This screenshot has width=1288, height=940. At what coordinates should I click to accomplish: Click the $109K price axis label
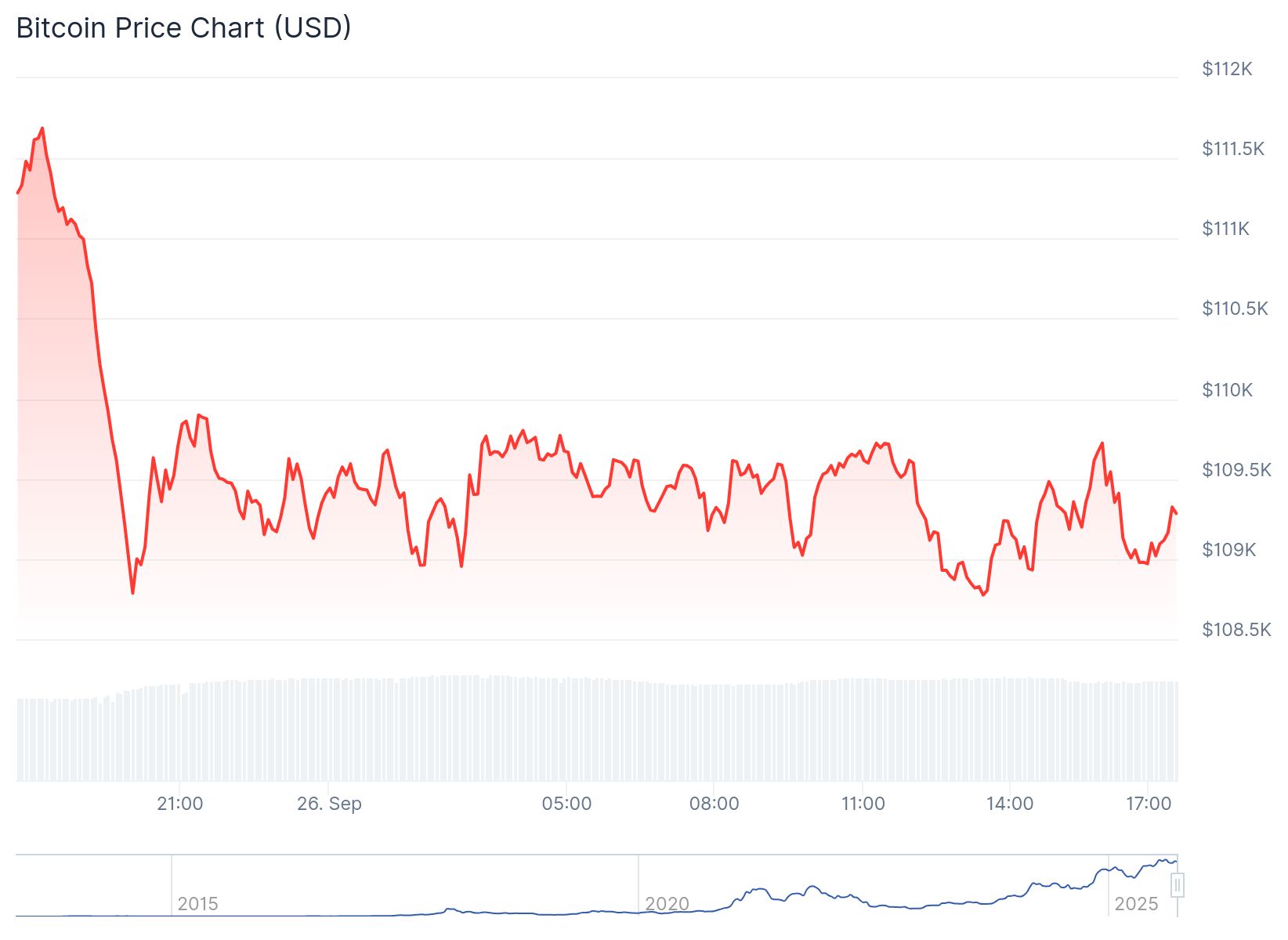click(1228, 550)
